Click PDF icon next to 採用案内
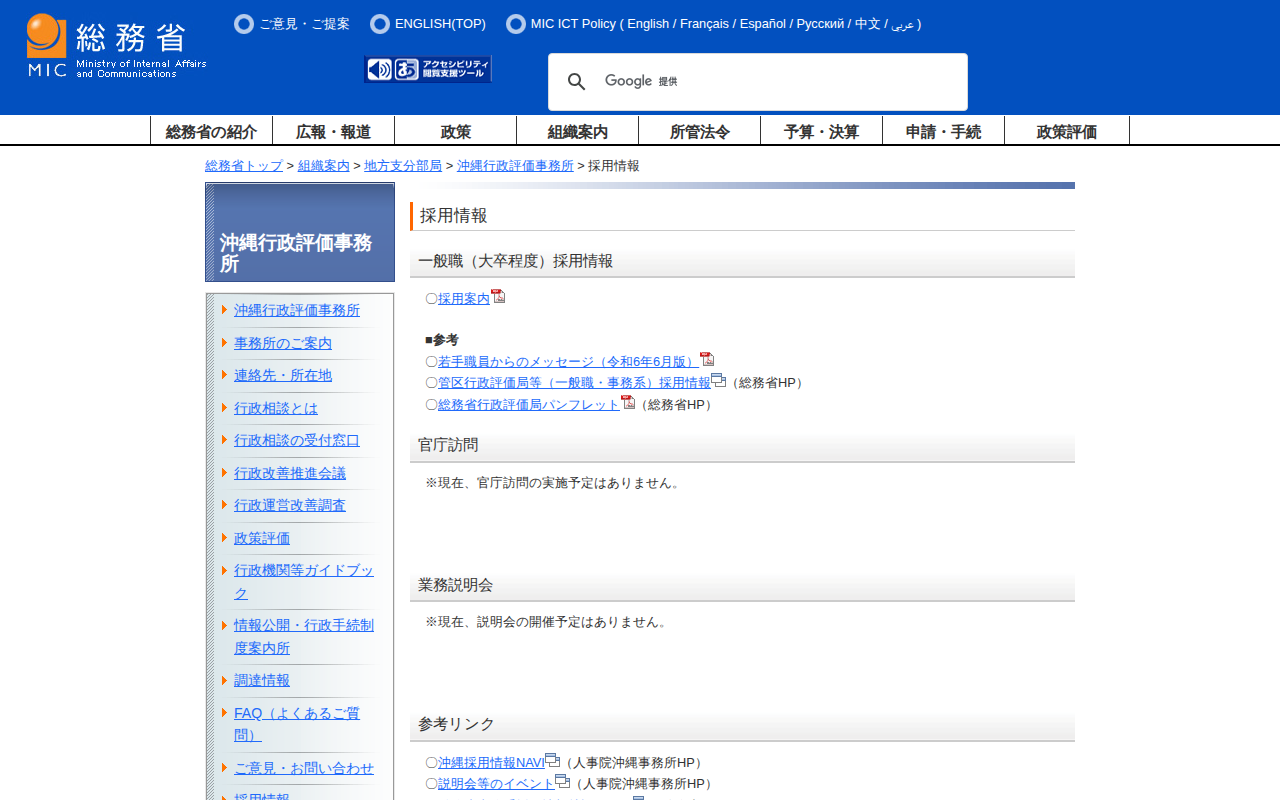 498,296
